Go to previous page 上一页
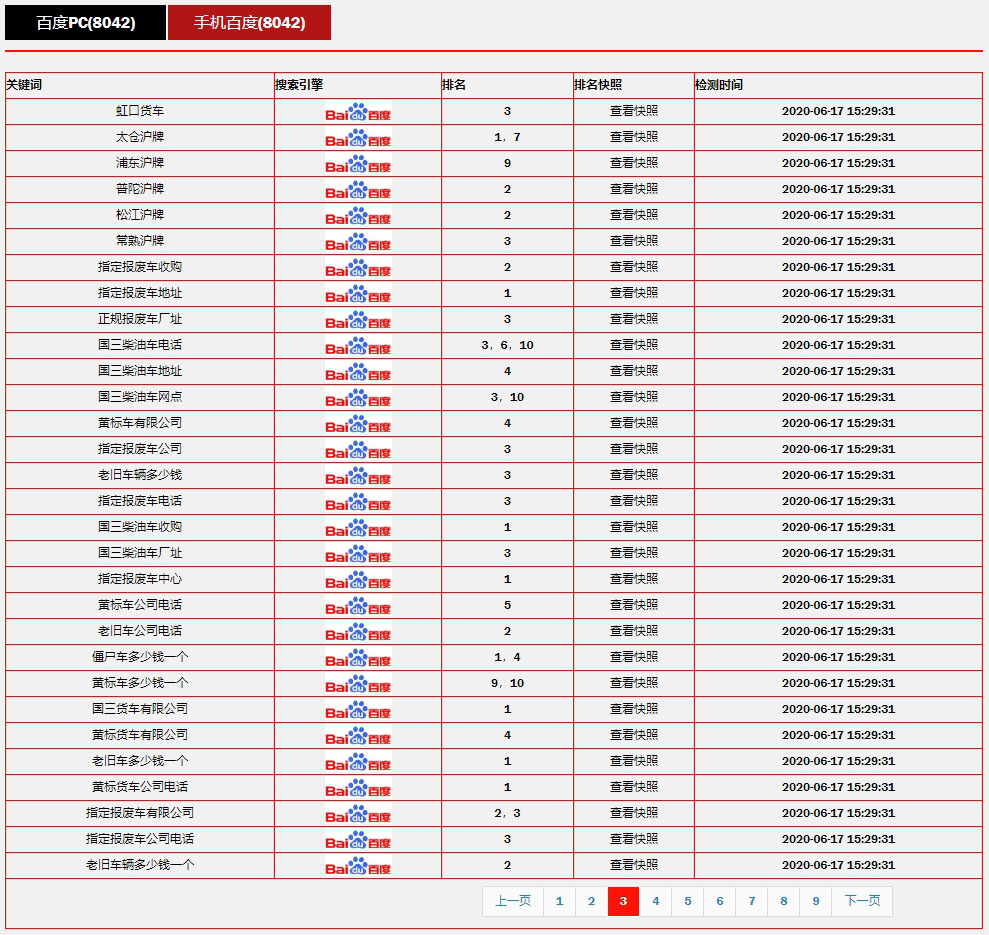This screenshot has width=989, height=935. [513, 901]
